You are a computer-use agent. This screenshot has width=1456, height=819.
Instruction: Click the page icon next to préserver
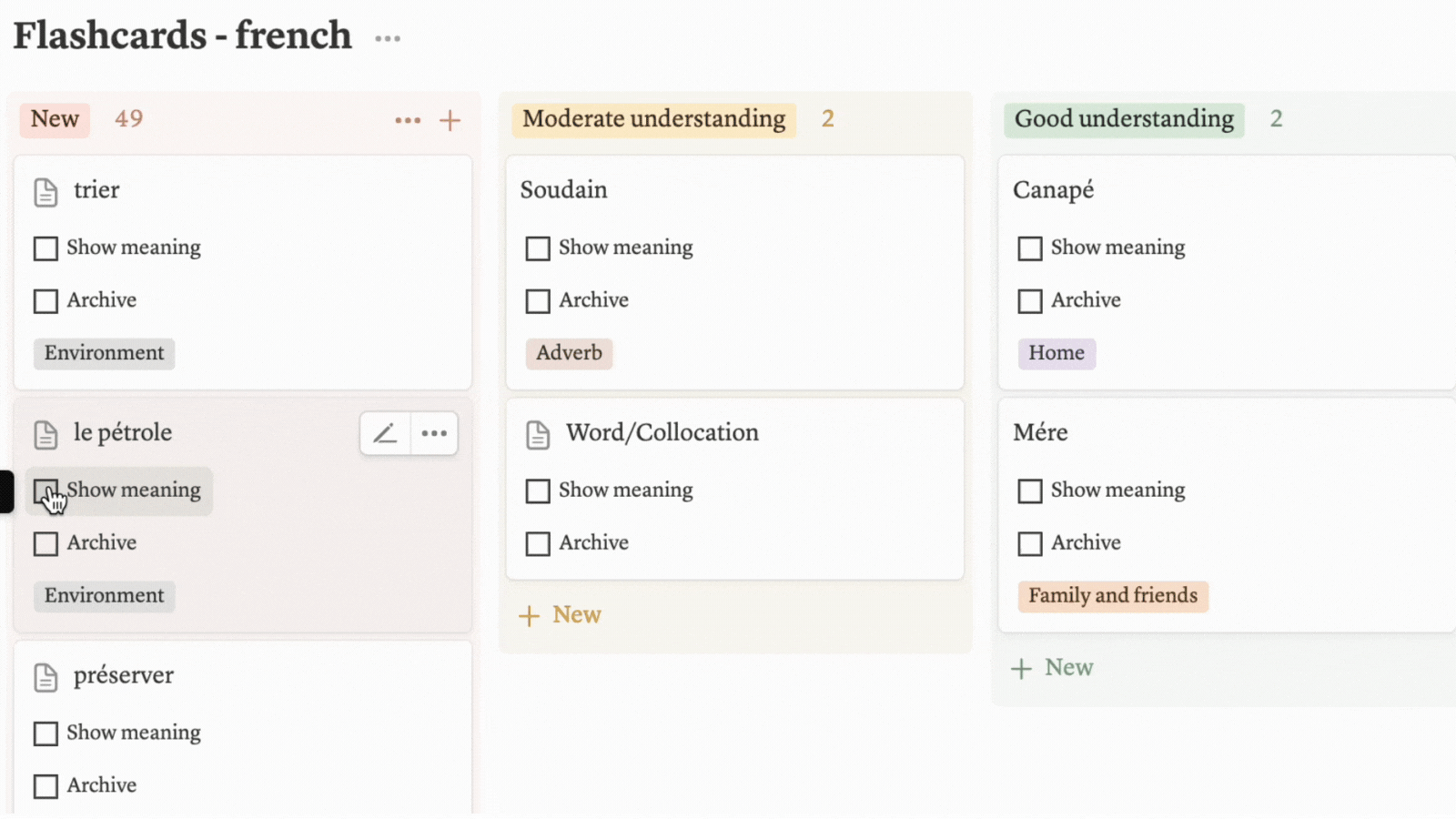pos(45,677)
